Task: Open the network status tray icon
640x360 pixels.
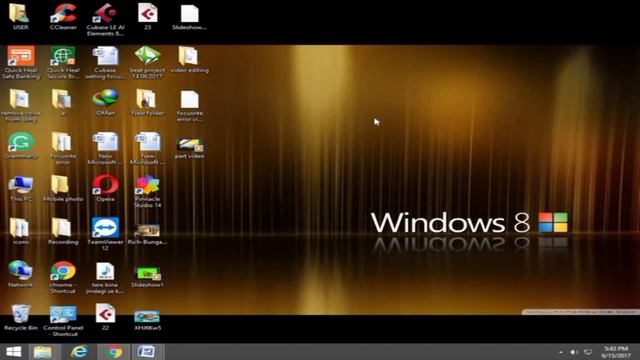Action: point(588,352)
